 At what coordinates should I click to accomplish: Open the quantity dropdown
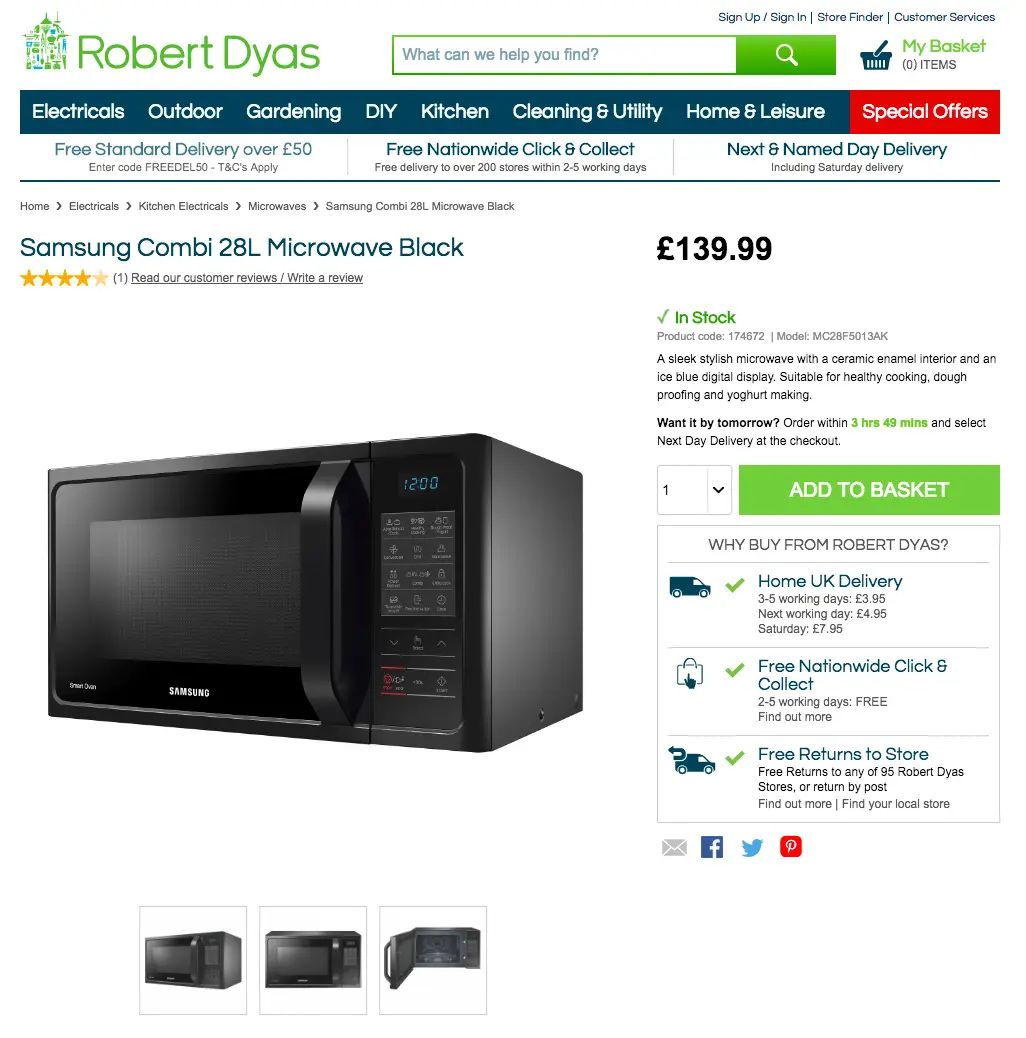pos(694,490)
